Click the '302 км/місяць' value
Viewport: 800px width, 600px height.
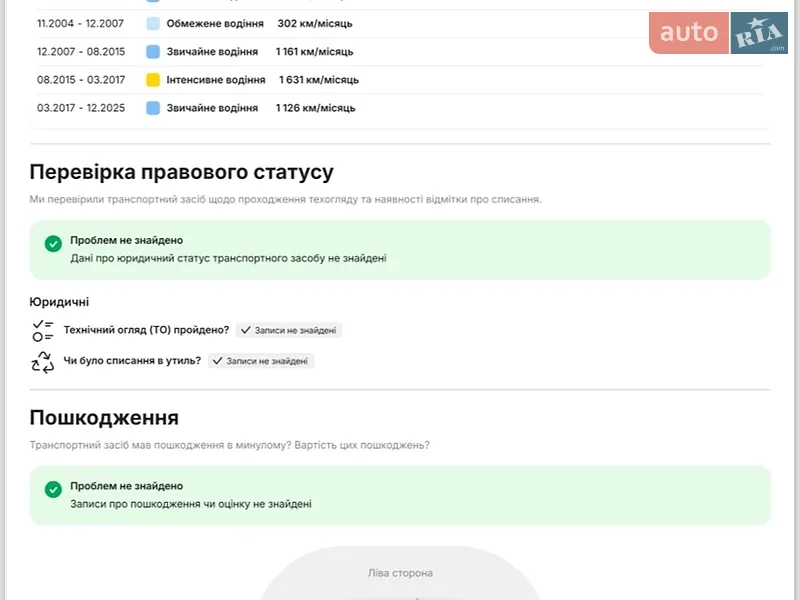(315, 23)
